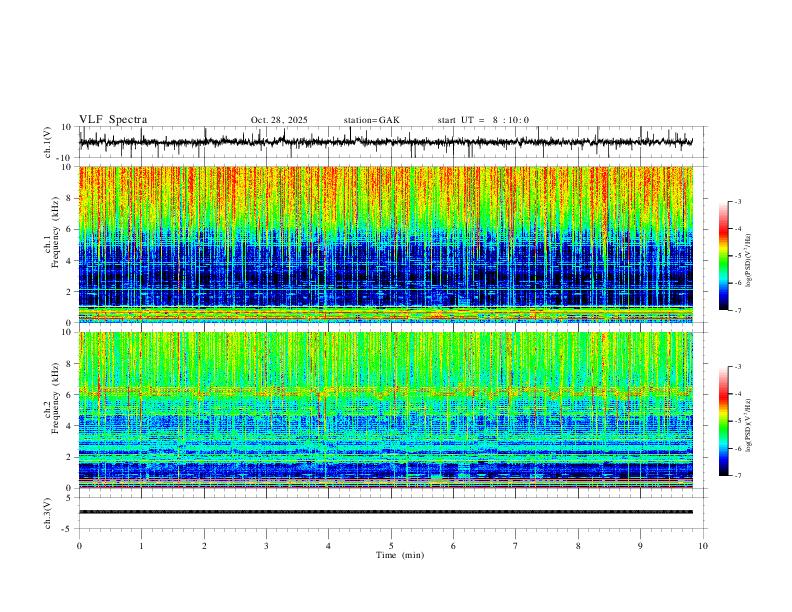Click the time axis tick label "0"
The height and width of the screenshot is (612, 792).
[79, 546]
